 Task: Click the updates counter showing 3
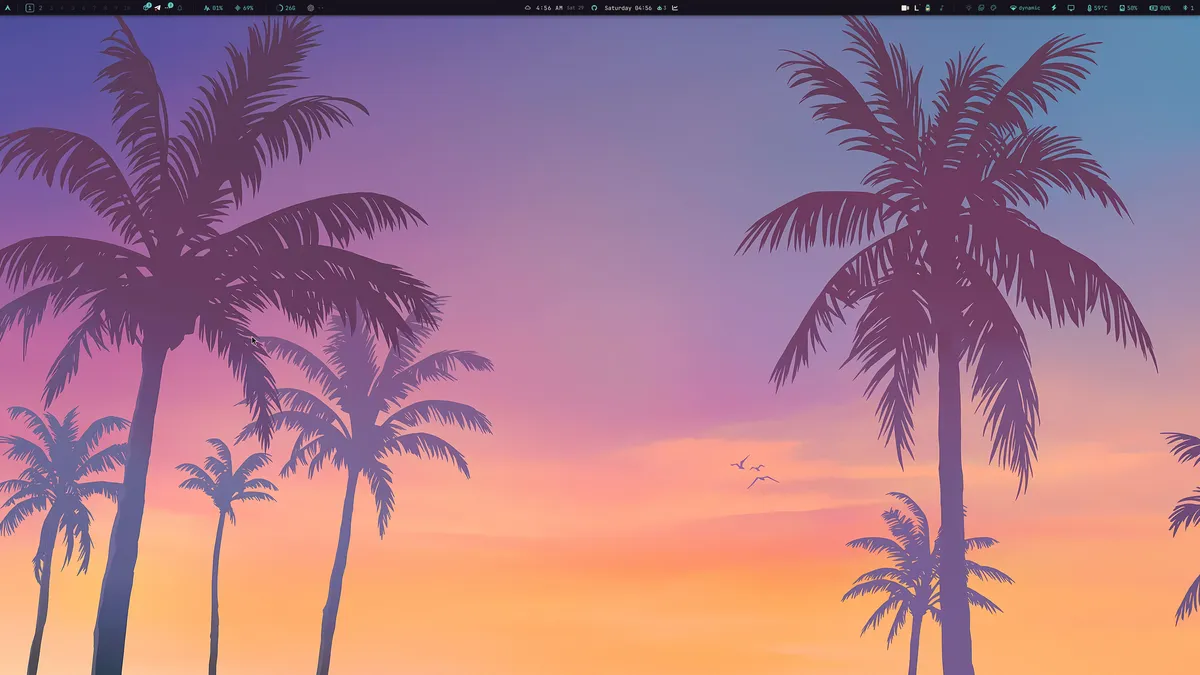662,8
